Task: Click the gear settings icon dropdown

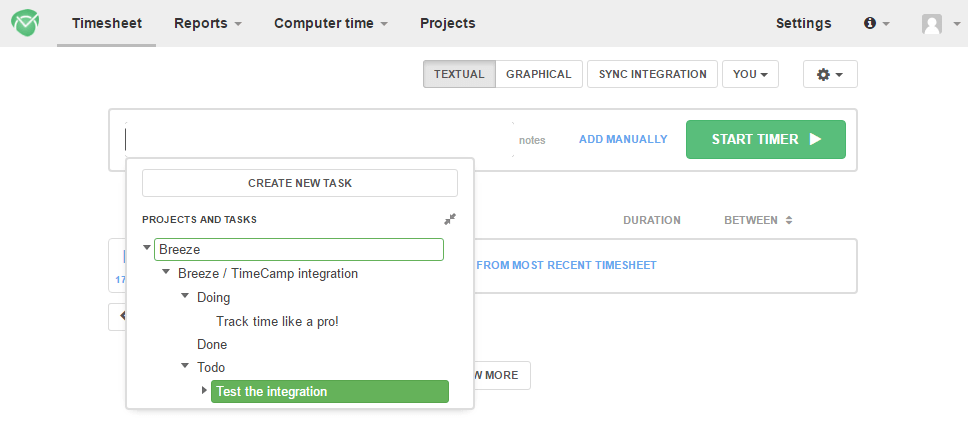Action: [x=830, y=74]
